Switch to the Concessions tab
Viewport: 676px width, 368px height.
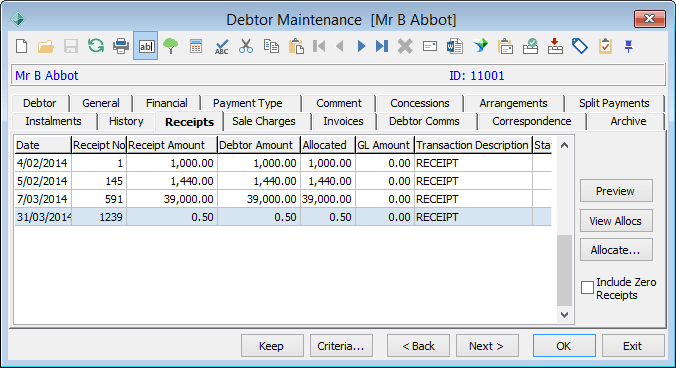click(x=419, y=103)
